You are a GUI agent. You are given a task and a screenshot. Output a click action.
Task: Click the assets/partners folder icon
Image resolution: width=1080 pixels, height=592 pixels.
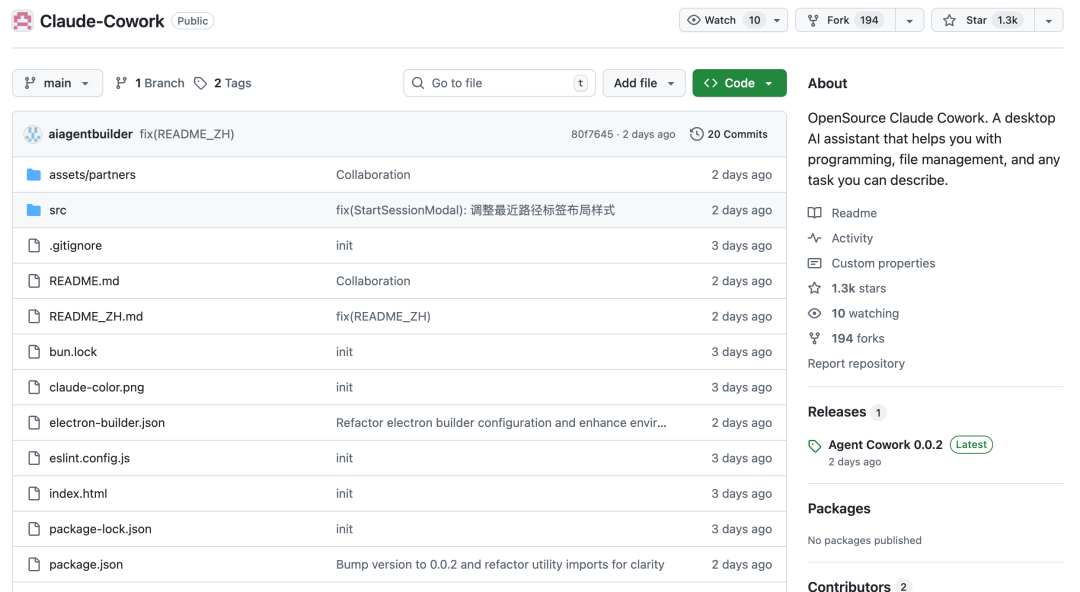tap(34, 175)
